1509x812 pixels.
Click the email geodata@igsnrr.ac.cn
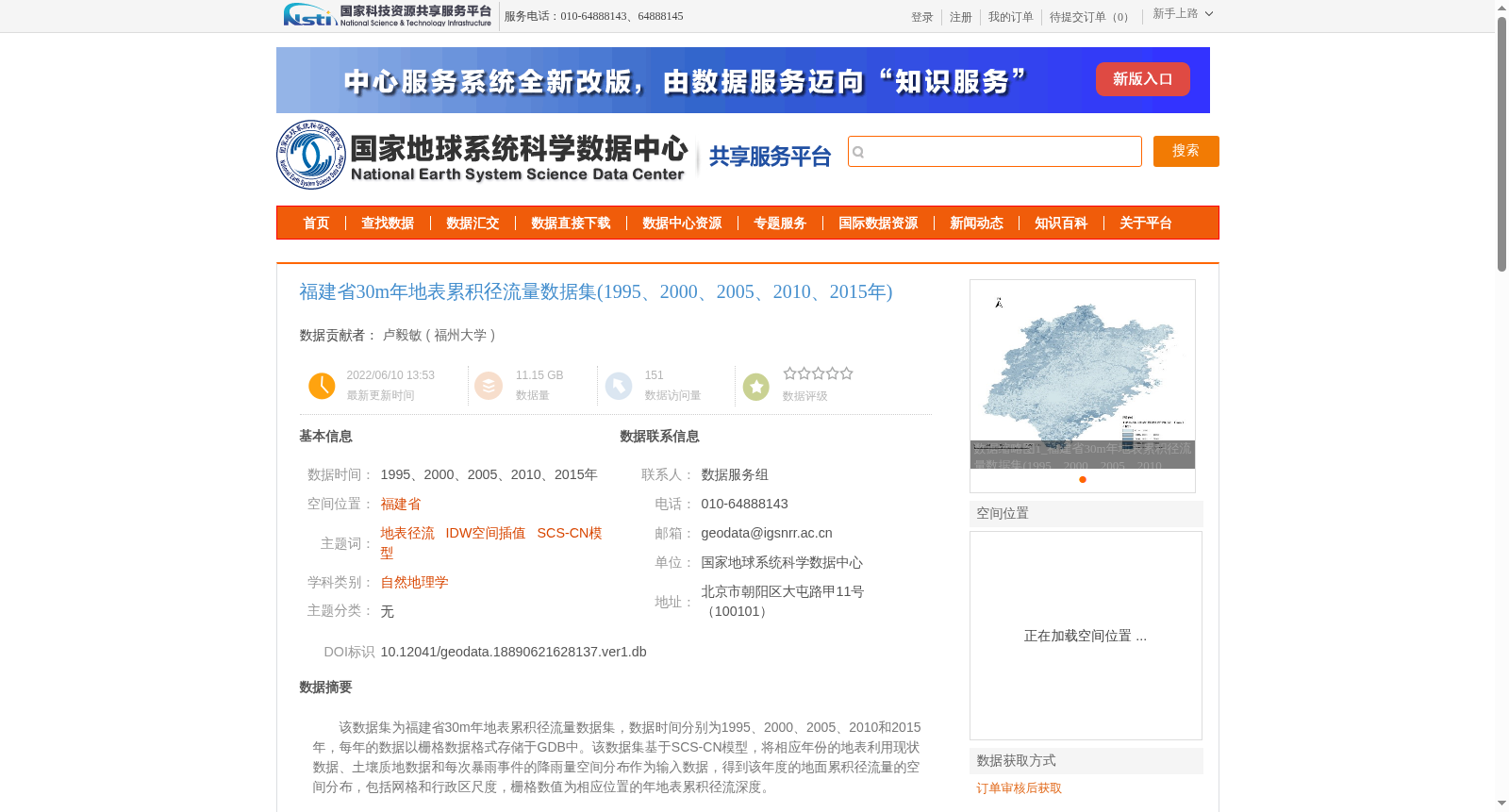[767, 533]
